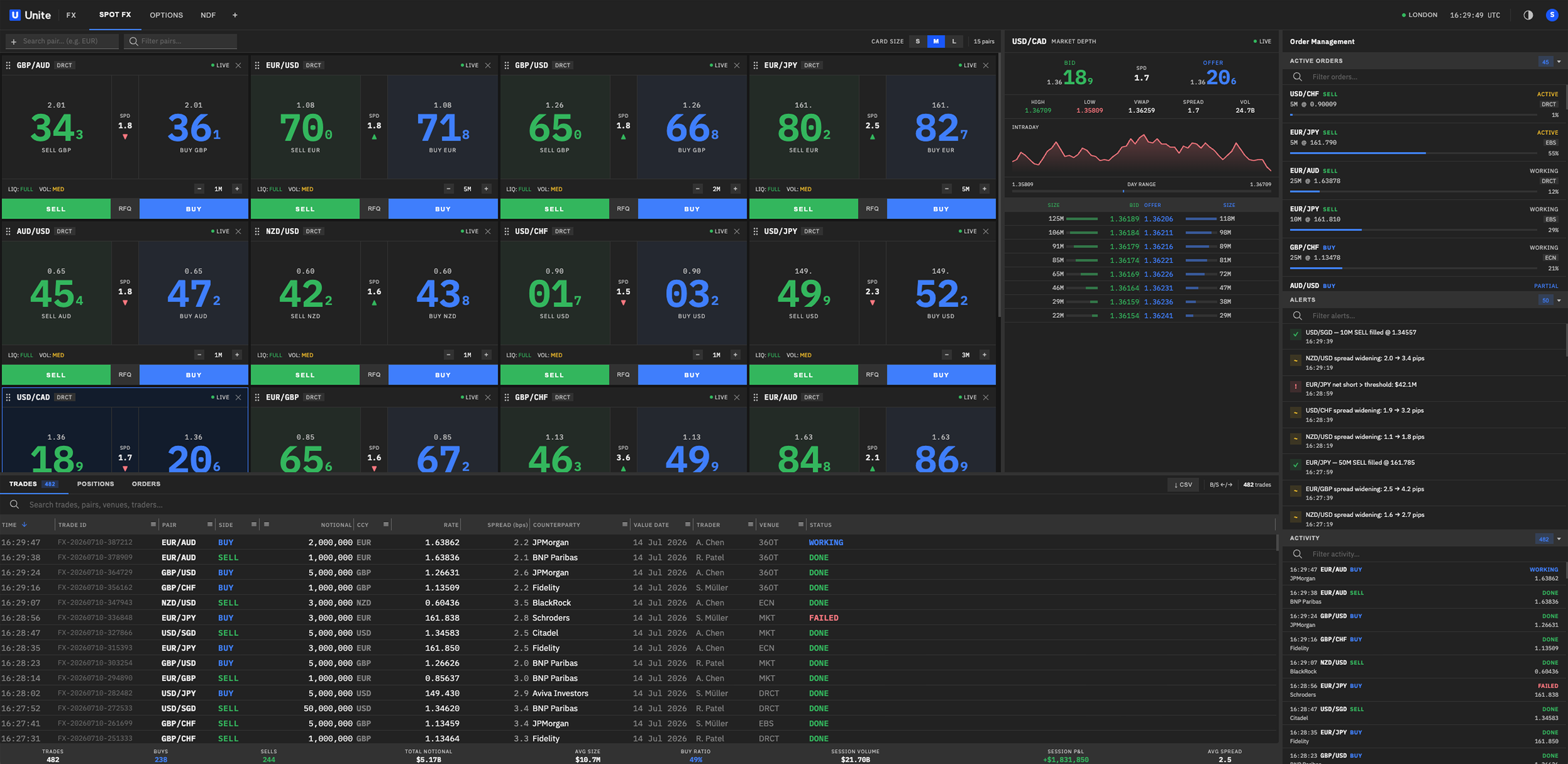1568x764 pixels.
Task: Sort by the TIME column arrow
Action: 24,524
